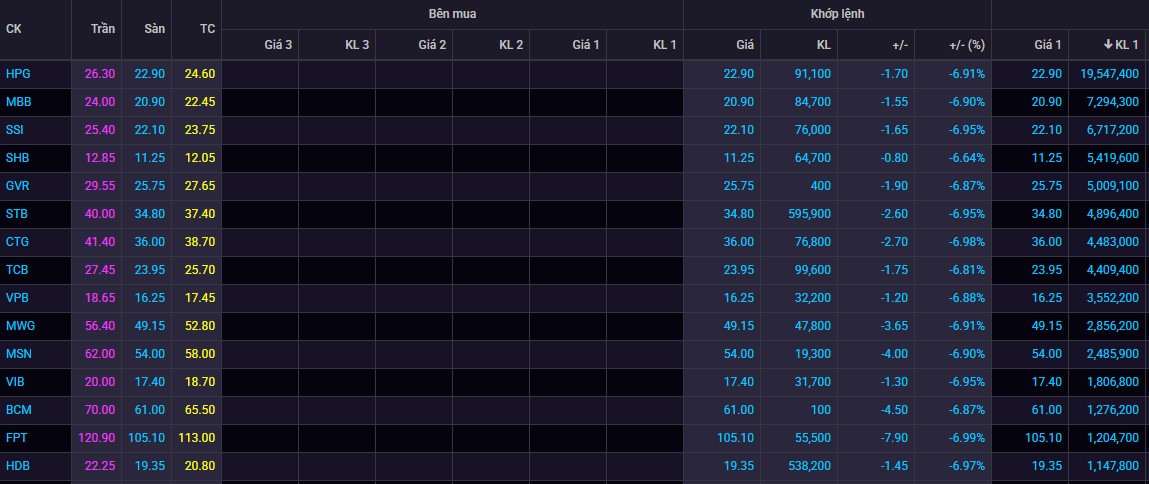The height and width of the screenshot is (484, 1149).
Task: Sort by the Trần column header
Action: 103,29
